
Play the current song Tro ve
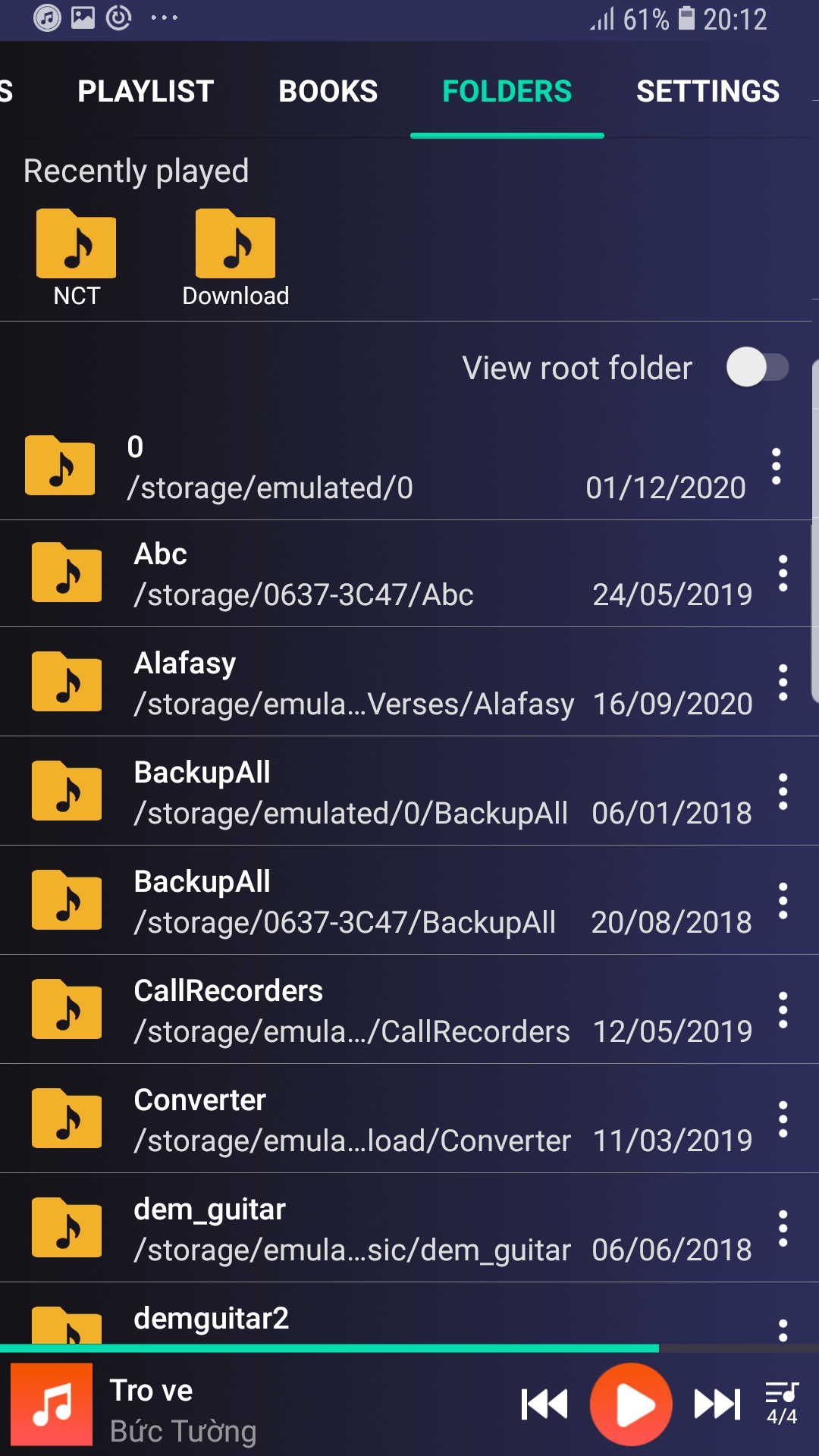point(631,1404)
